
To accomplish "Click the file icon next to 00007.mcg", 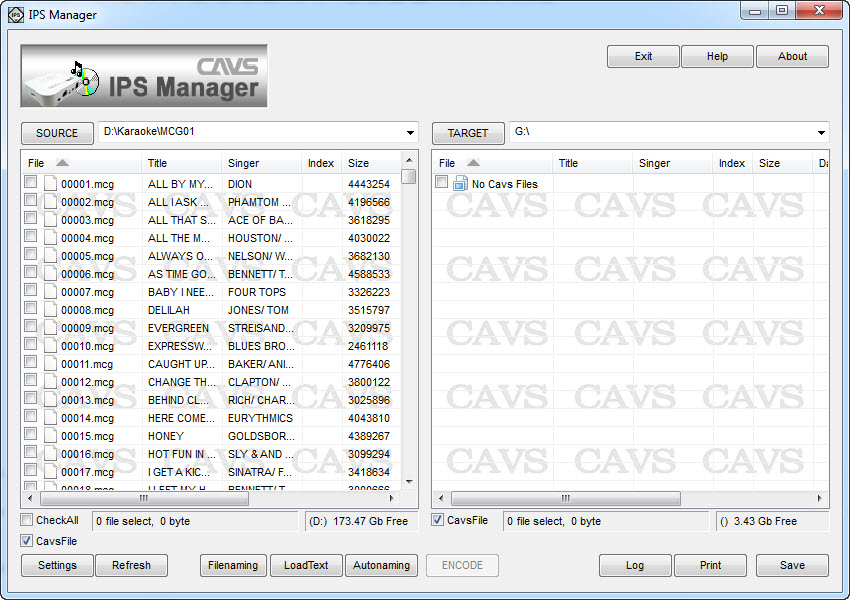I will pos(50,292).
